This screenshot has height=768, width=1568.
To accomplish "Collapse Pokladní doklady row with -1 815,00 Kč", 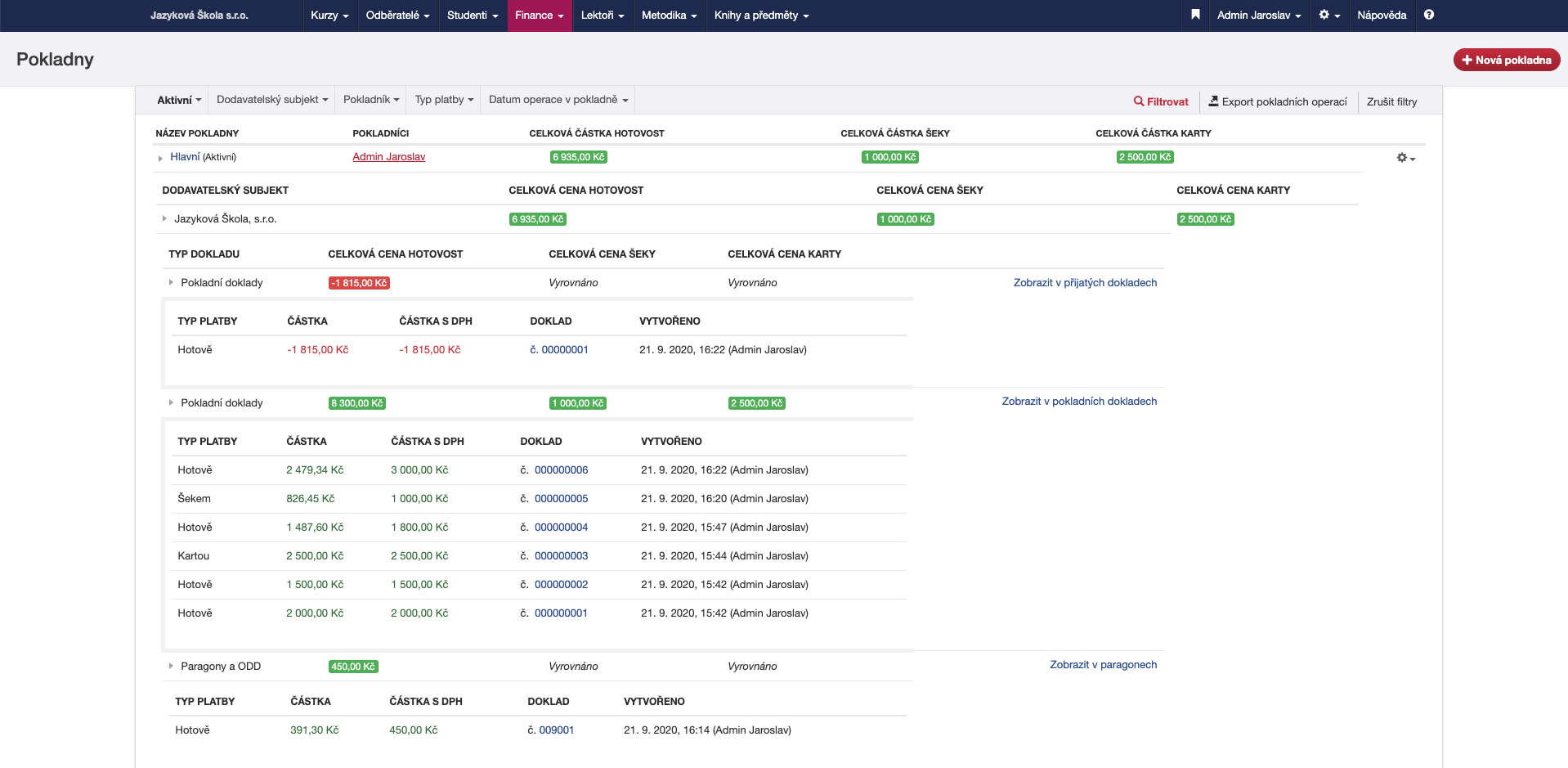I will click(x=171, y=282).
